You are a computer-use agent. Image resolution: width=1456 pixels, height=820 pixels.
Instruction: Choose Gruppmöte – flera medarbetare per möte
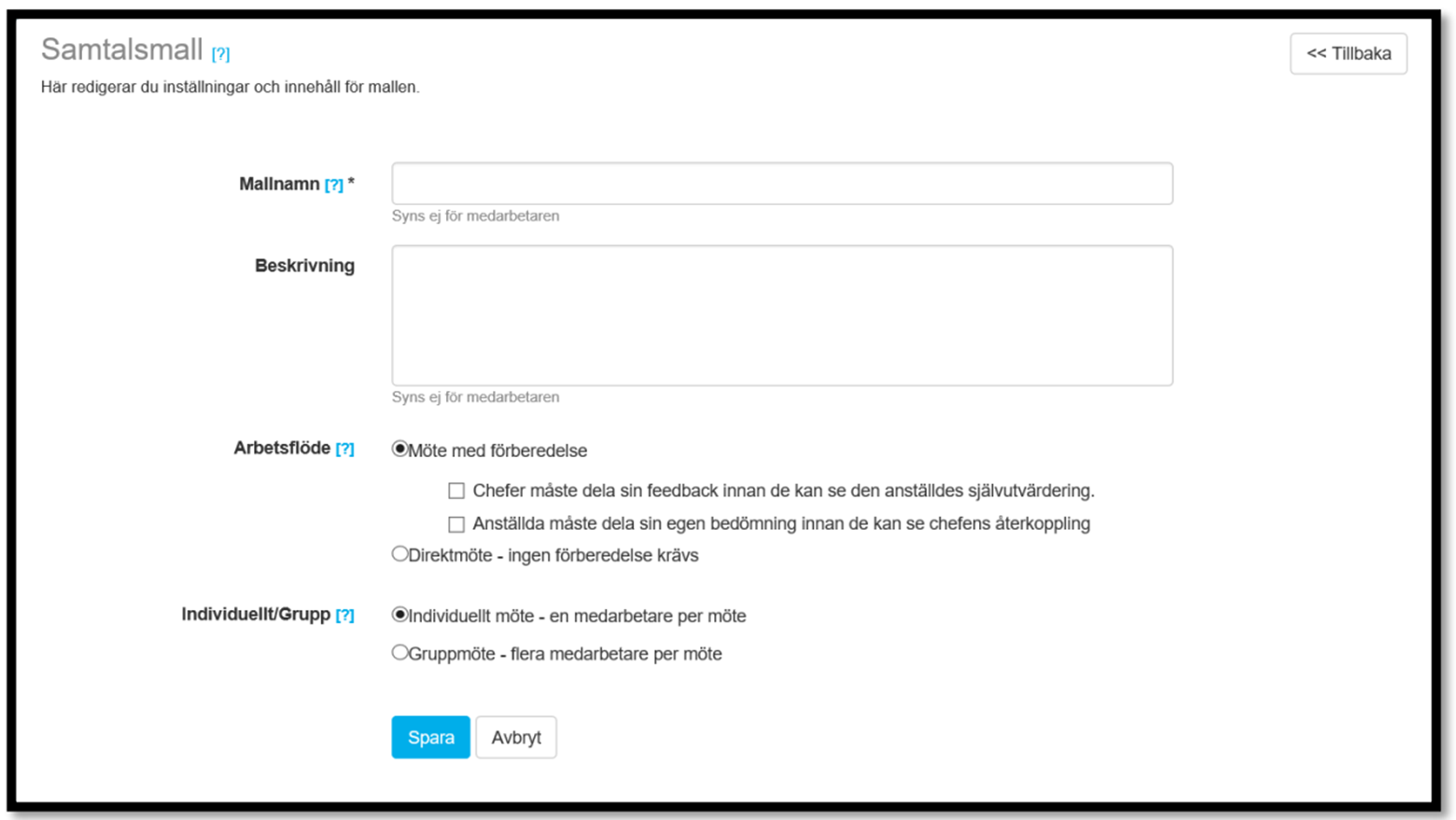click(x=399, y=652)
